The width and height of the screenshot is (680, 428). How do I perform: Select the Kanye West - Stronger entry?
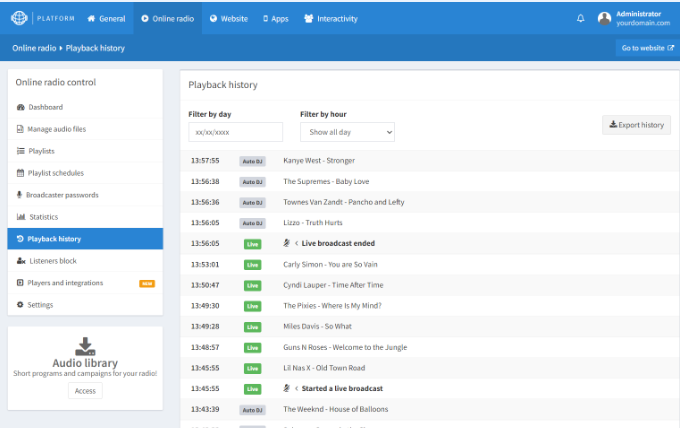[x=319, y=160]
